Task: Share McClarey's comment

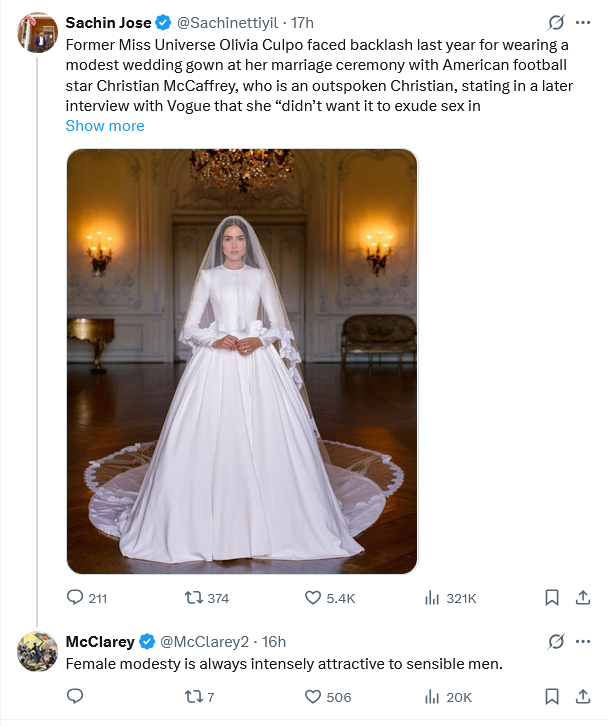Action: click(x=583, y=696)
